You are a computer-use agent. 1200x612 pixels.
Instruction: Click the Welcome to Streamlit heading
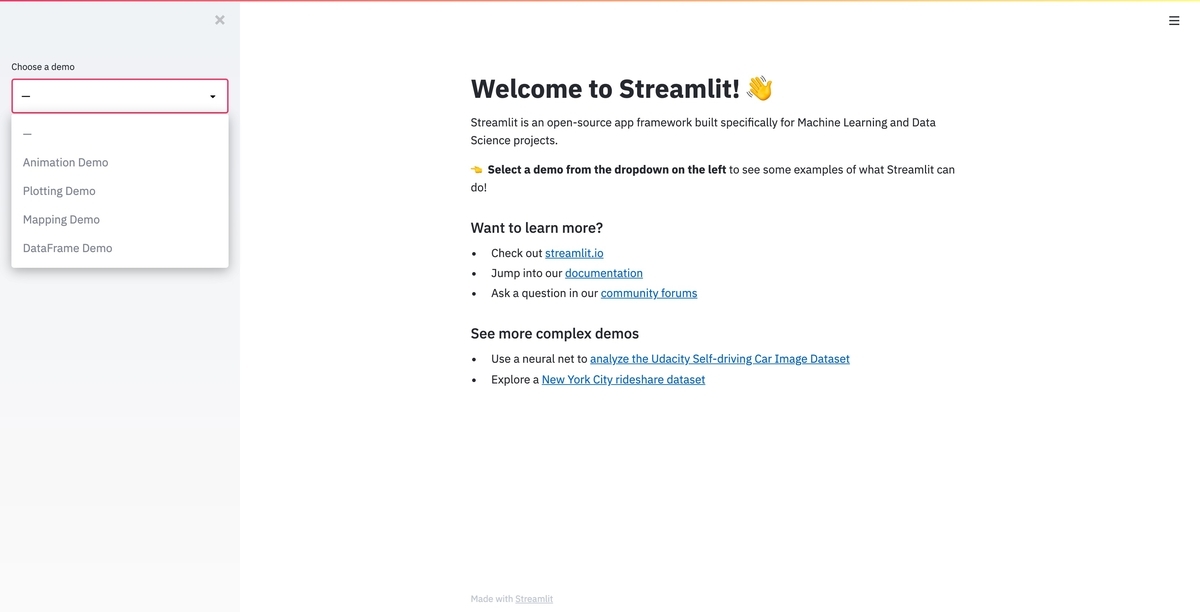(x=605, y=88)
